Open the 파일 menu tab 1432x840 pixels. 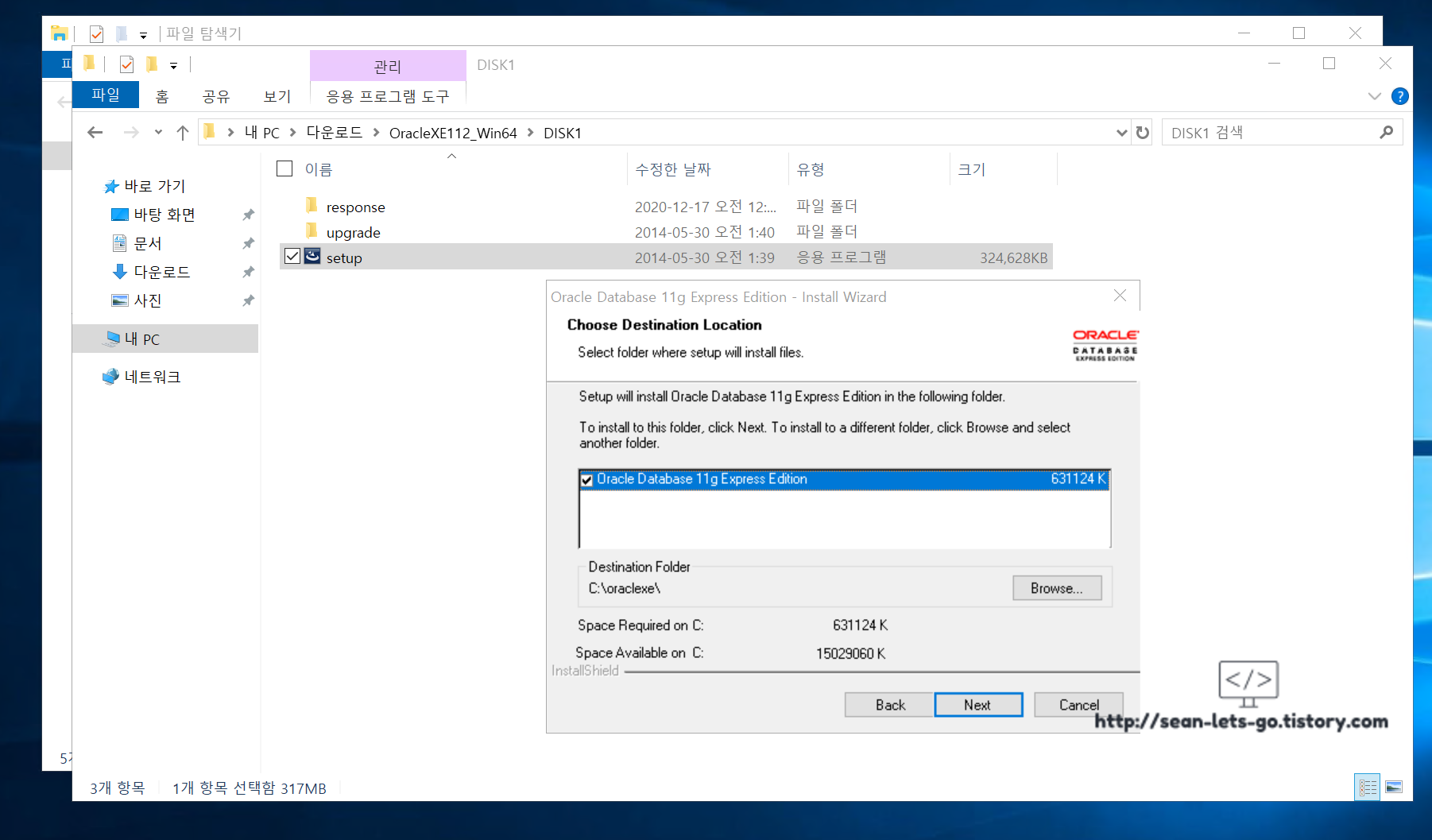(105, 95)
